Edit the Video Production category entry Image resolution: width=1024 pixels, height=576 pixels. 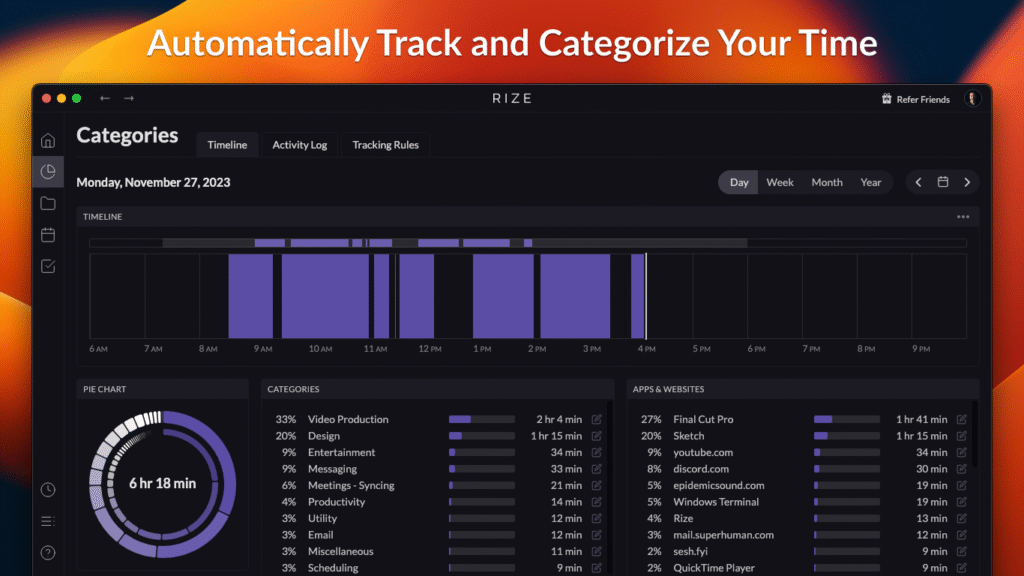pyautogui.click(x=596, y=419)
